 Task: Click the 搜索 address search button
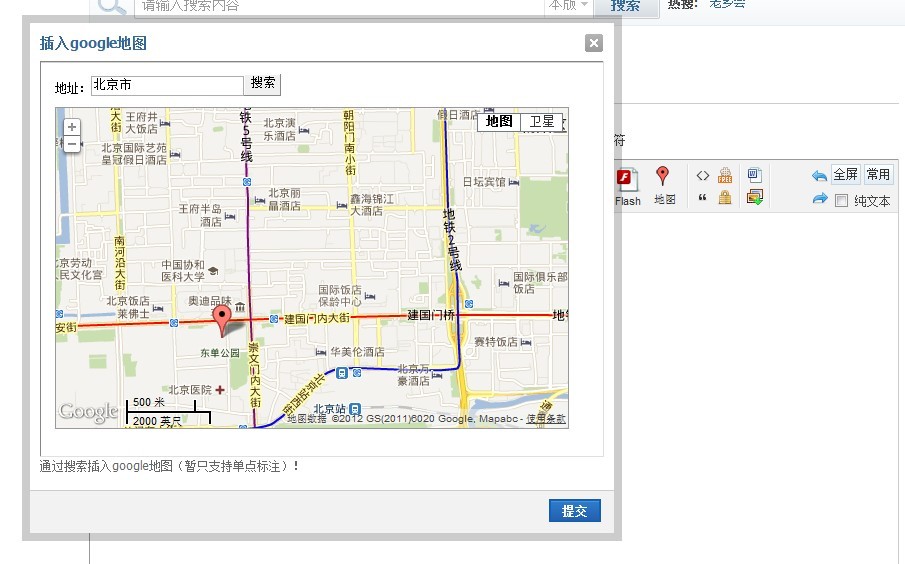click(263, 83)
